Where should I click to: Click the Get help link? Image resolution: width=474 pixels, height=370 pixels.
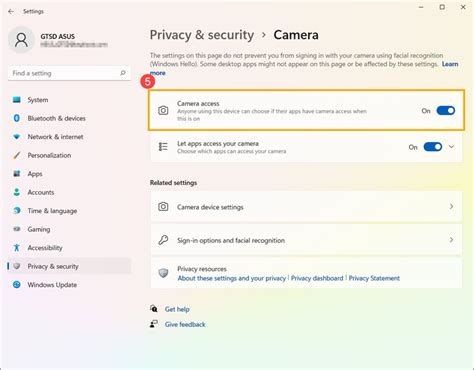pyautogui.click(x=177, y=309)
